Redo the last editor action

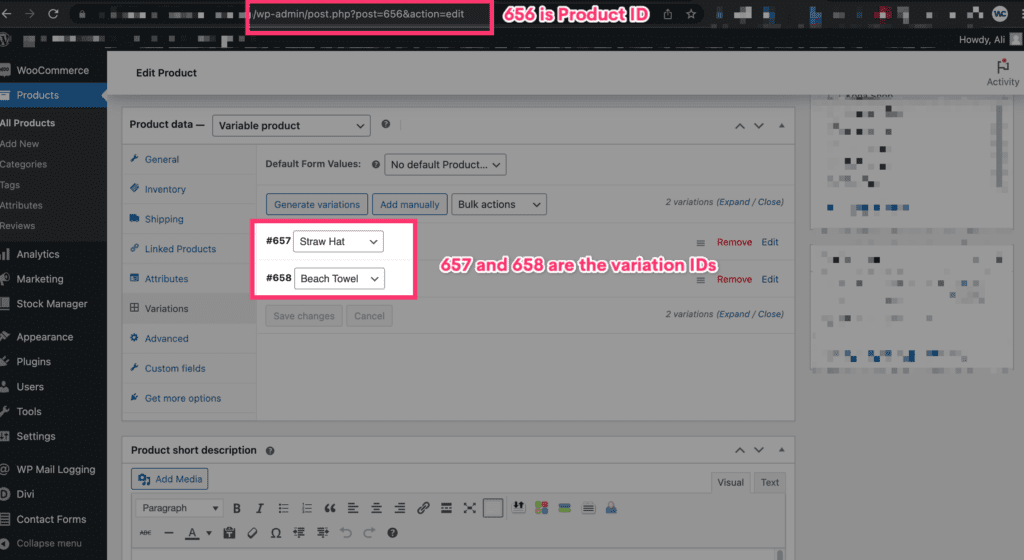click(x=369, y=533)
